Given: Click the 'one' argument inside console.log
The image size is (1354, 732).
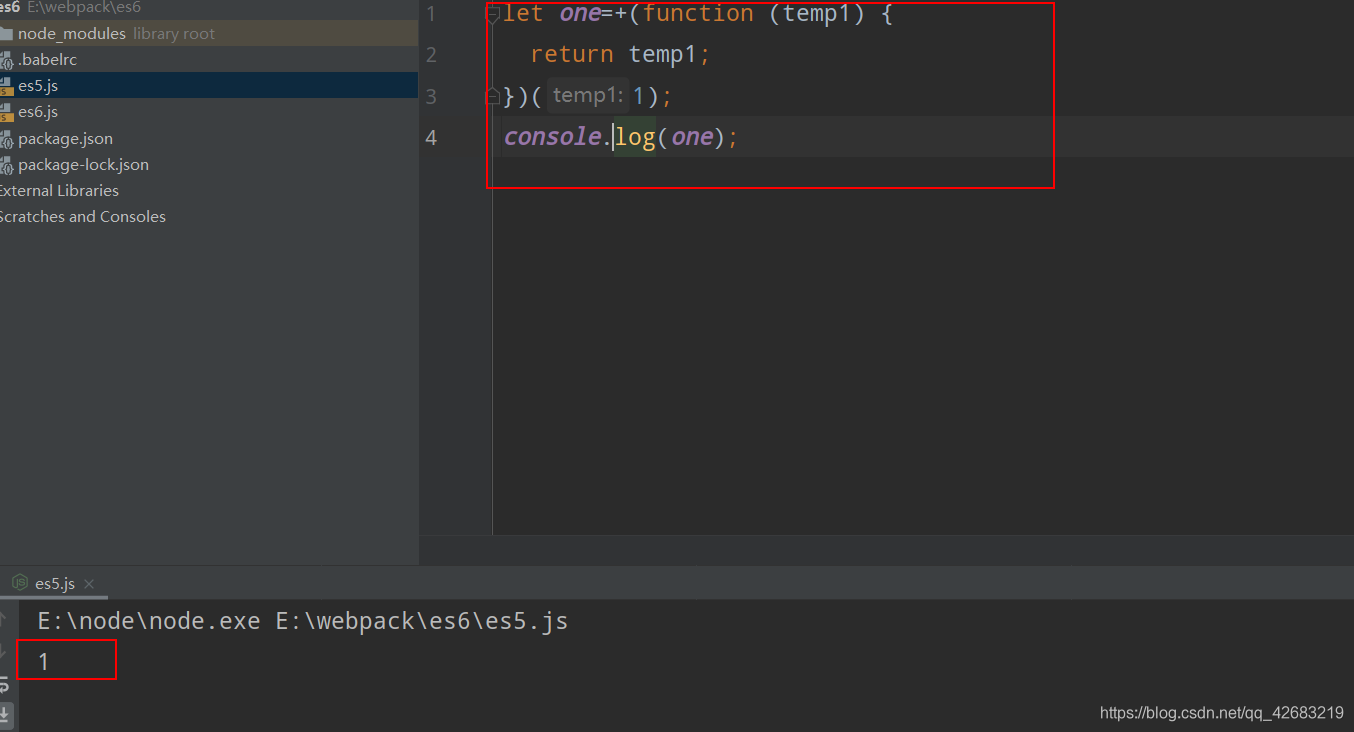Looking at the screenshot, I should (x=691, y=137).
